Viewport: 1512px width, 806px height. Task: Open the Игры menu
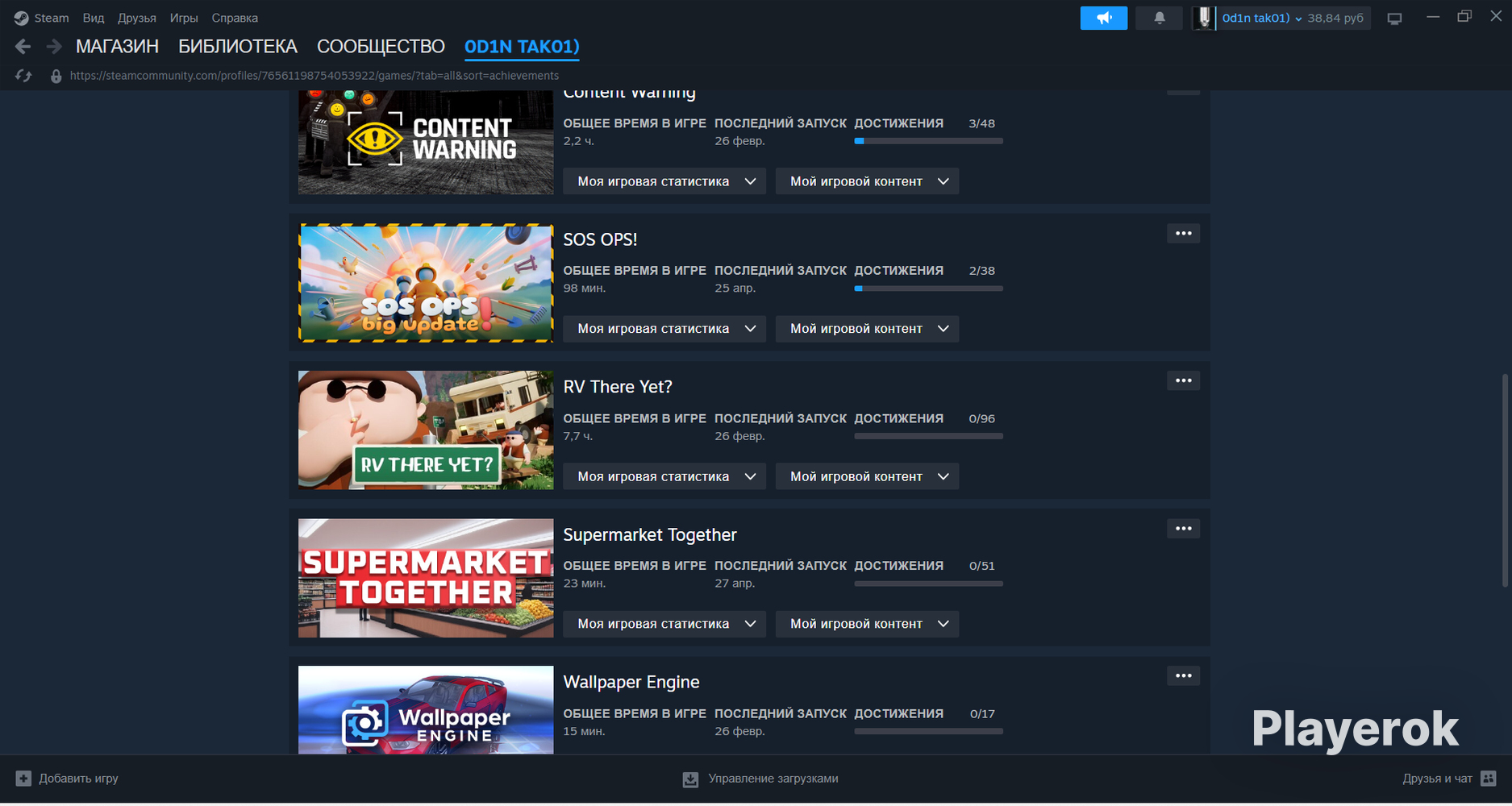point(184,18)
